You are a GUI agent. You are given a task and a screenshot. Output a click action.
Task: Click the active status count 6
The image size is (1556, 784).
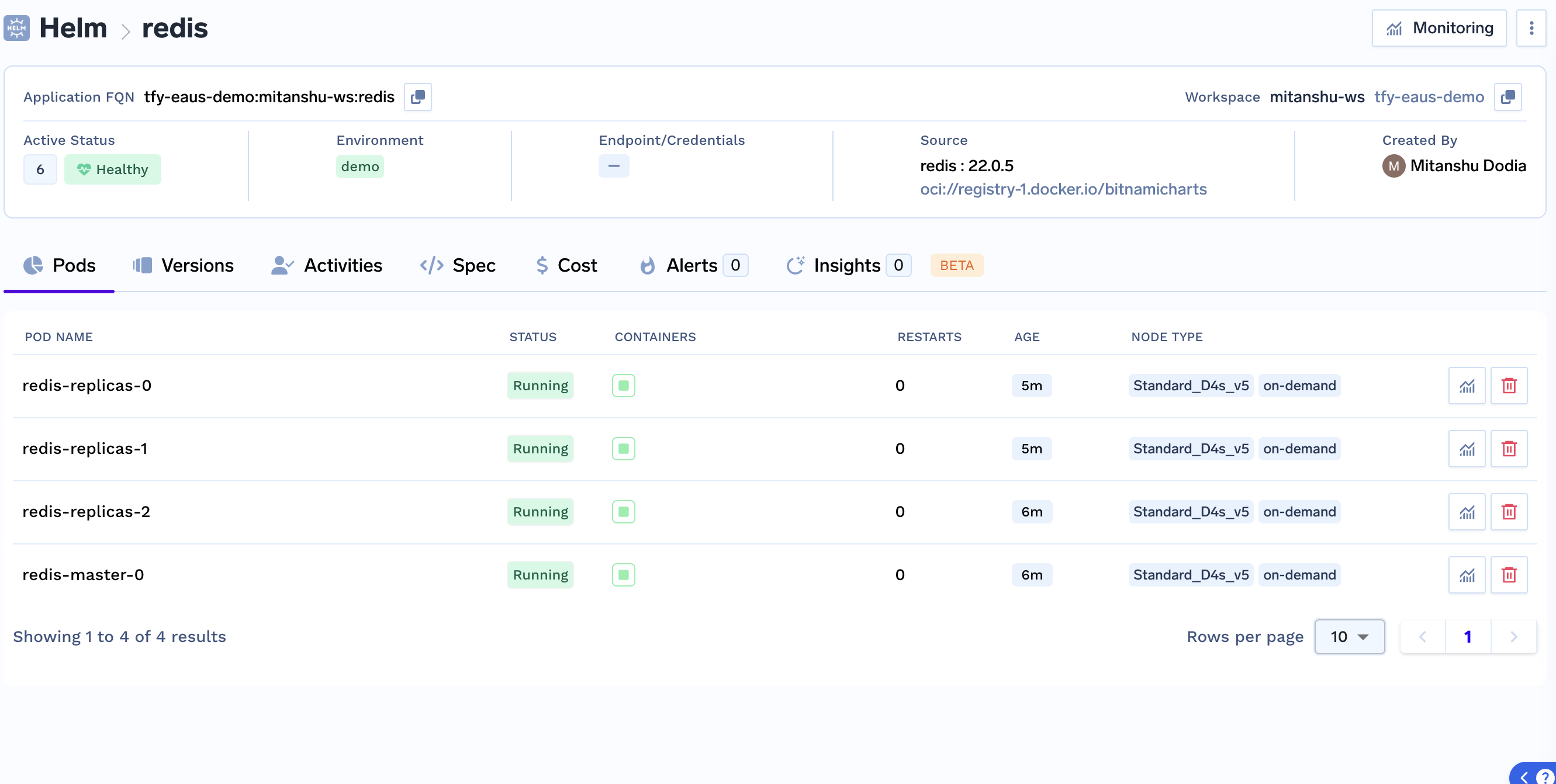[x=40, y=169]
